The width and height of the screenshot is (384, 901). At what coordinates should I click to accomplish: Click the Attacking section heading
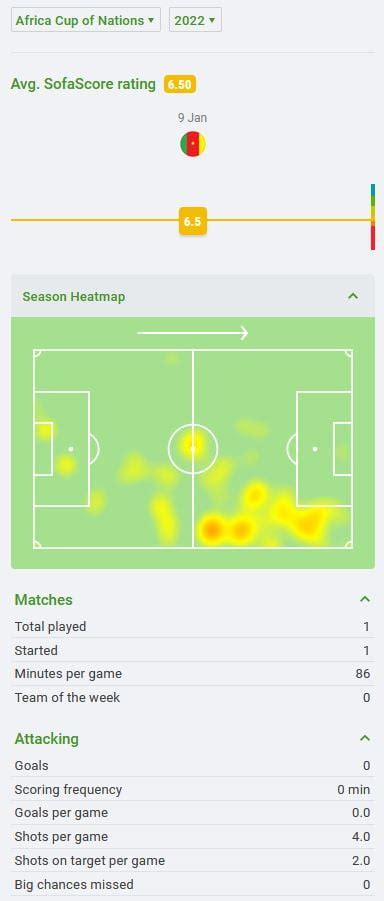click(47, 738)
